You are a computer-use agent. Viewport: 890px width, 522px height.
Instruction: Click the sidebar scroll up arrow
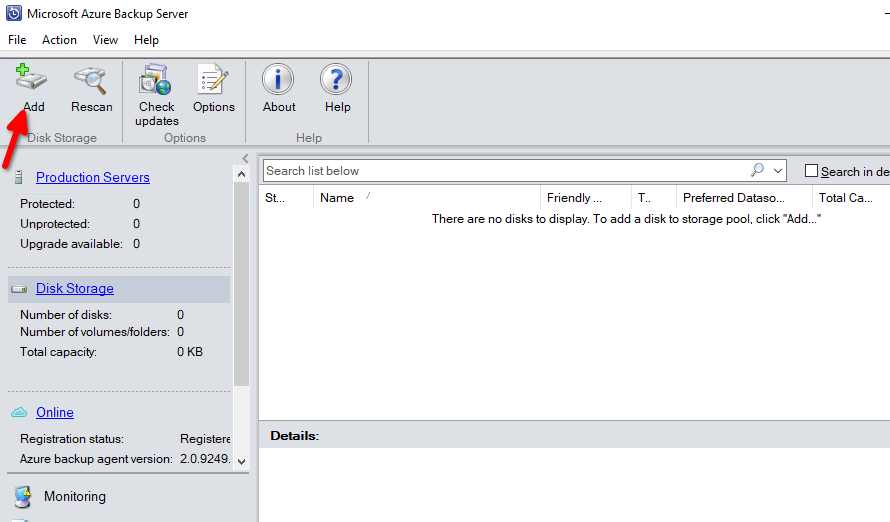coord(241,174)
